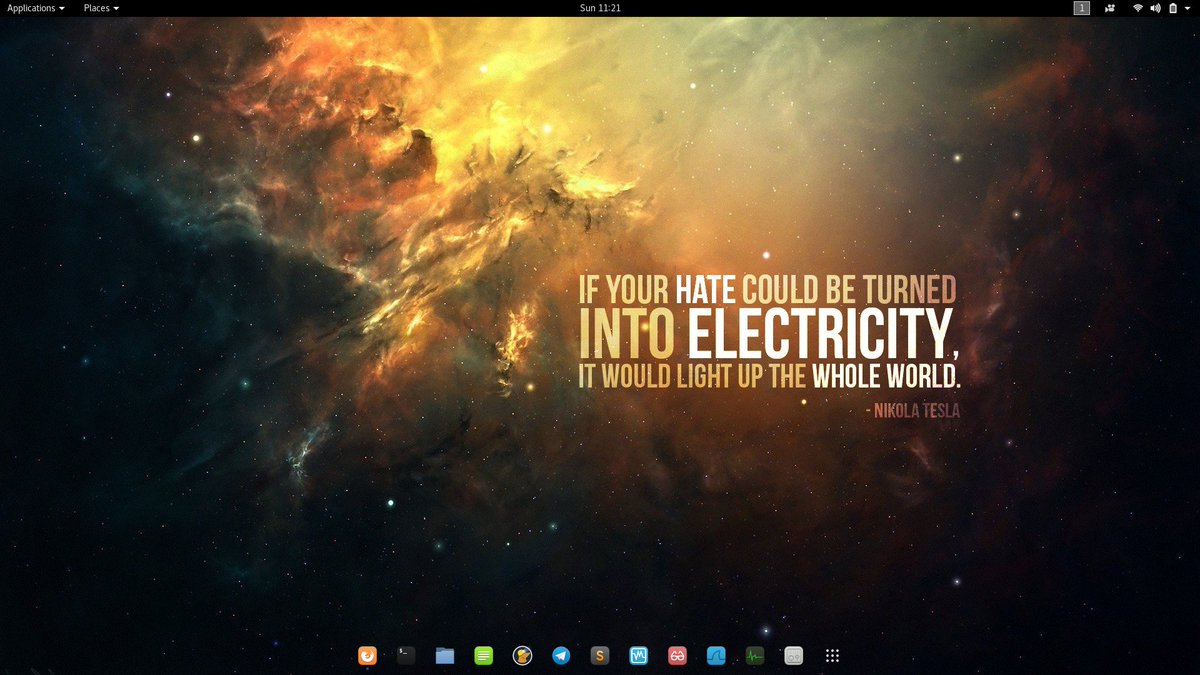Launch Sublime Text from the dock
The width and height of the screenshot is (1200, 675).
coord(600,656)
